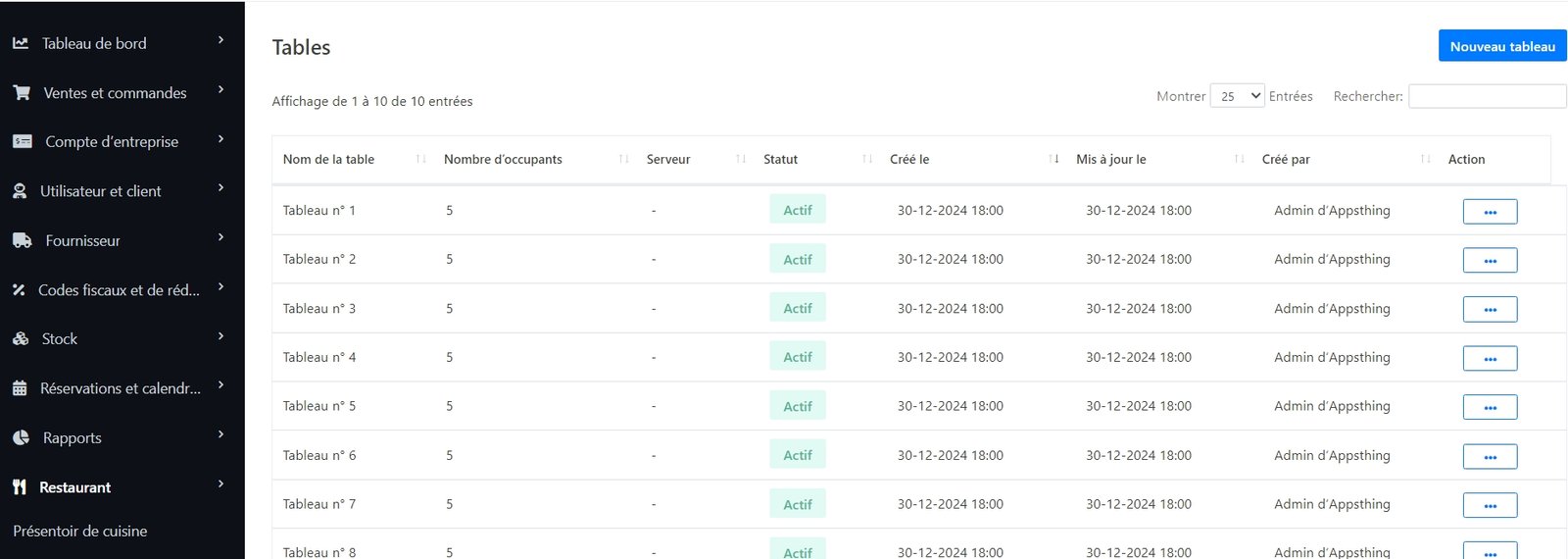Viewport: 1568px width, 559px height.
Task: Open the entries-per-page dropdown showing 25
Action: click(1237, 96)
